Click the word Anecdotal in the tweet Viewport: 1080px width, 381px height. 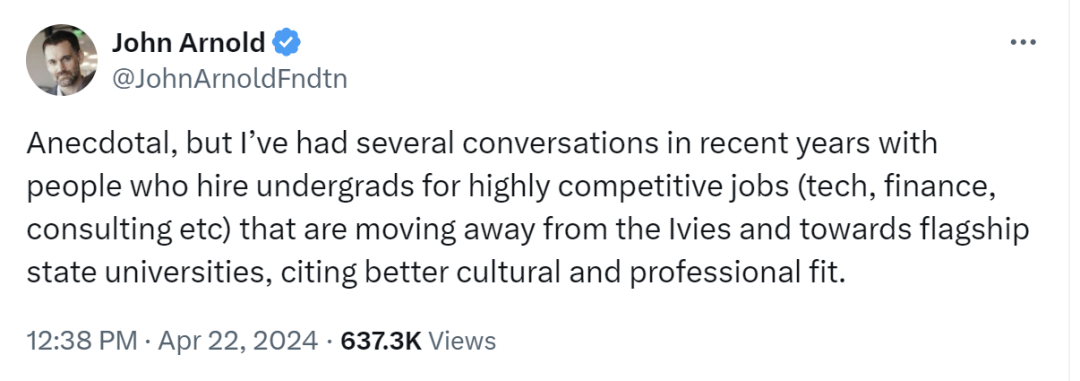coord(95,144)
